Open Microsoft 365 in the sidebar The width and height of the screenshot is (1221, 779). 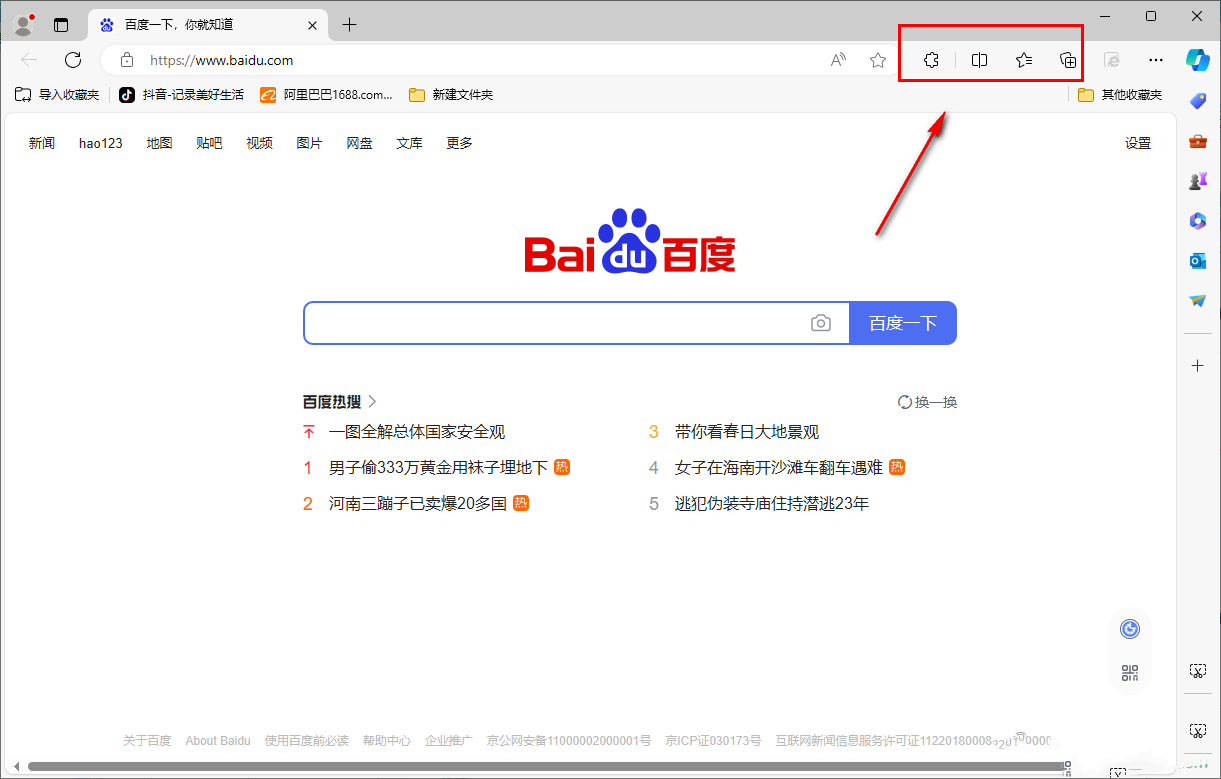(x=1198, y=221)
